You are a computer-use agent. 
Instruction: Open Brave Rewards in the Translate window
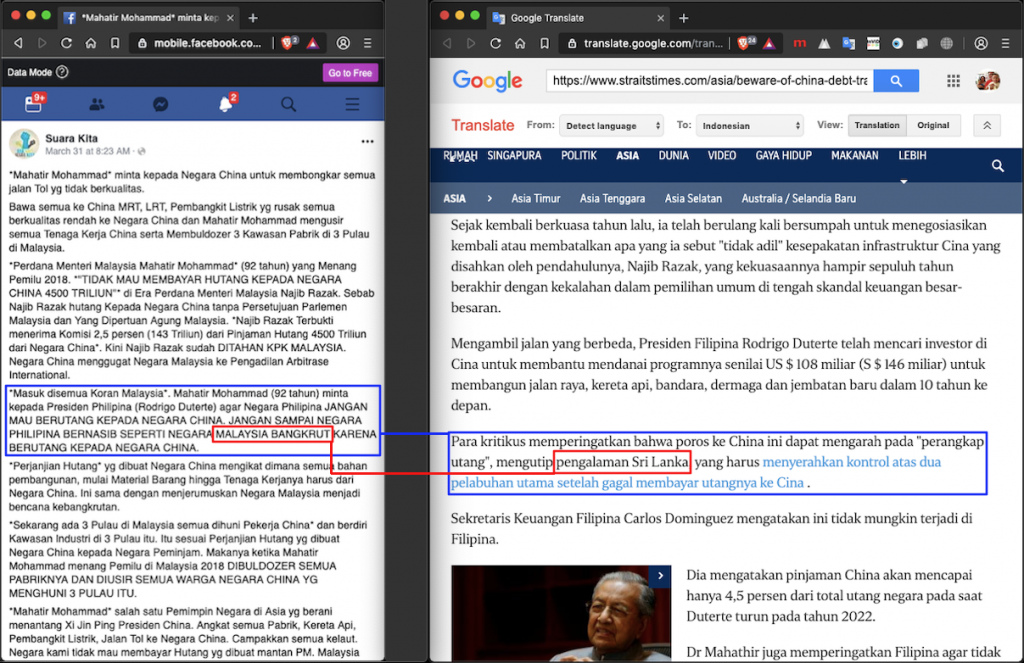pos(770,43)
